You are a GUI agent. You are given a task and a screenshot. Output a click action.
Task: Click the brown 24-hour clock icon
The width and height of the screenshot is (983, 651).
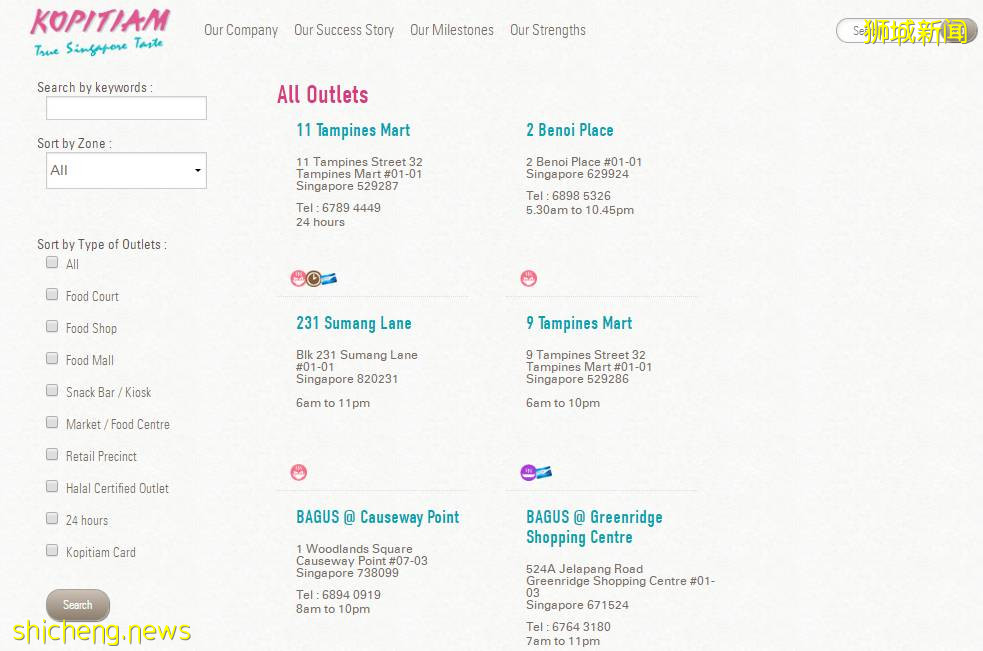313,279
